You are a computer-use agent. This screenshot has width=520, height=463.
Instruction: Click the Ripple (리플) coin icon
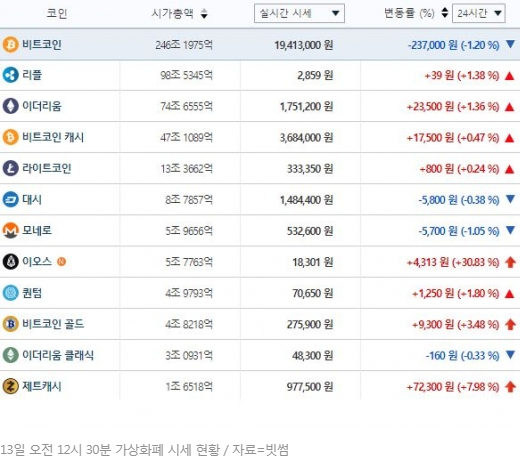pyautogui.click(x=10, y=75)
